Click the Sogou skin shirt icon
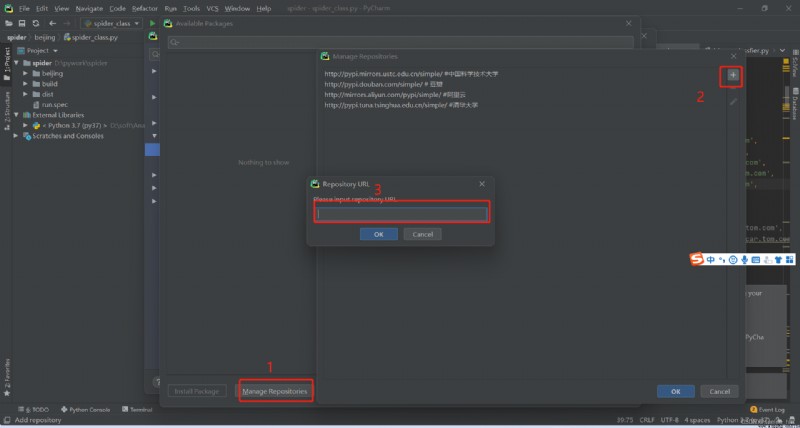 pos(778,260)
